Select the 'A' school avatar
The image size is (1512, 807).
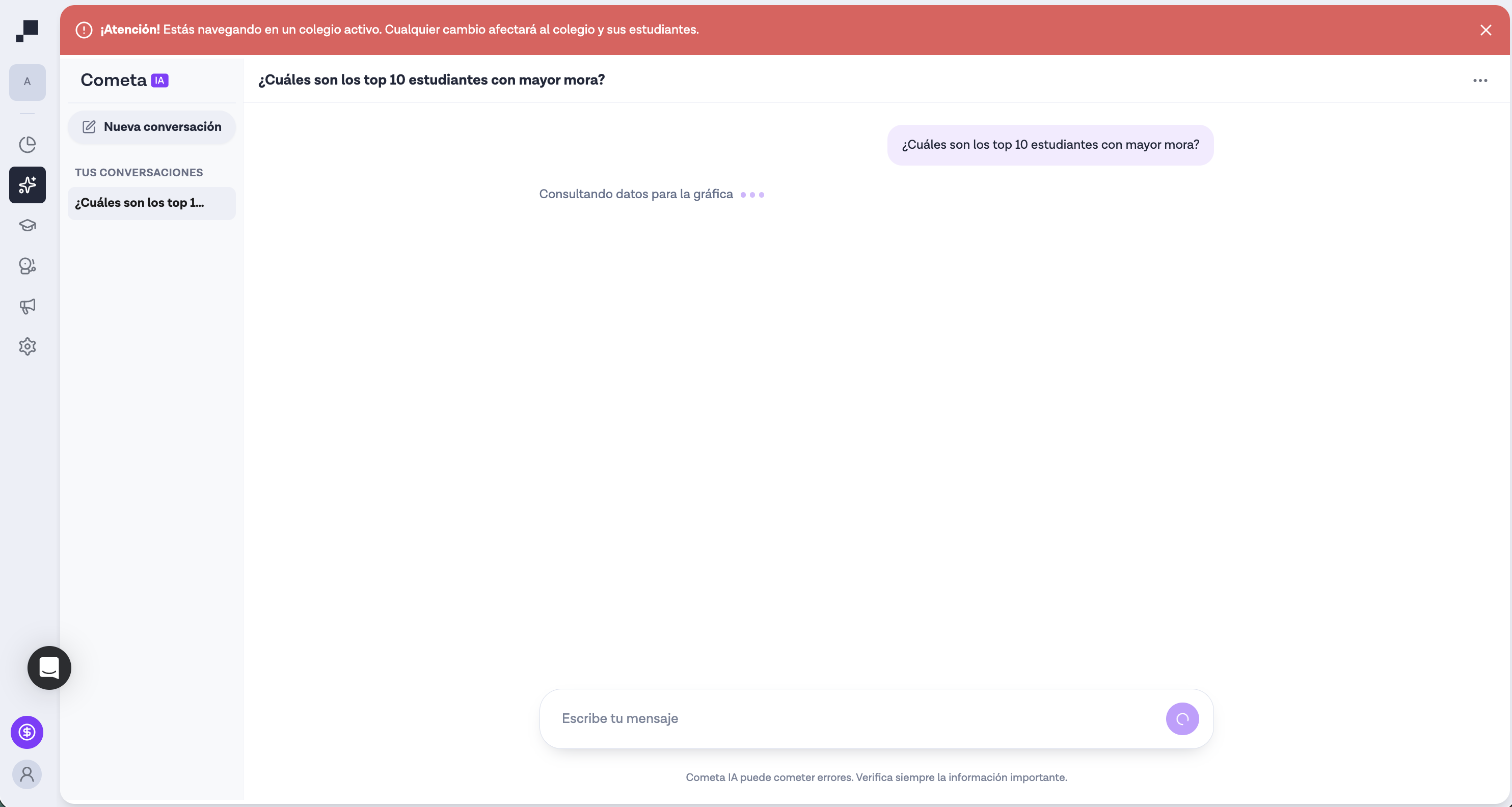(x=27, y=82)
